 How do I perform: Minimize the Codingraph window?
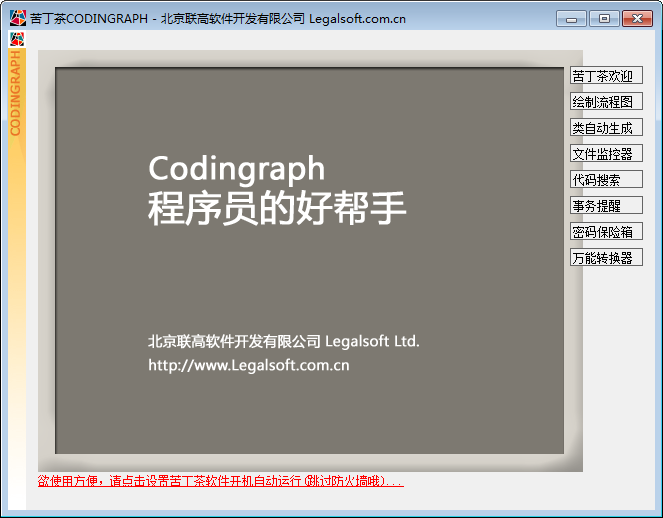pyautogui.click(x=571, y=19)
